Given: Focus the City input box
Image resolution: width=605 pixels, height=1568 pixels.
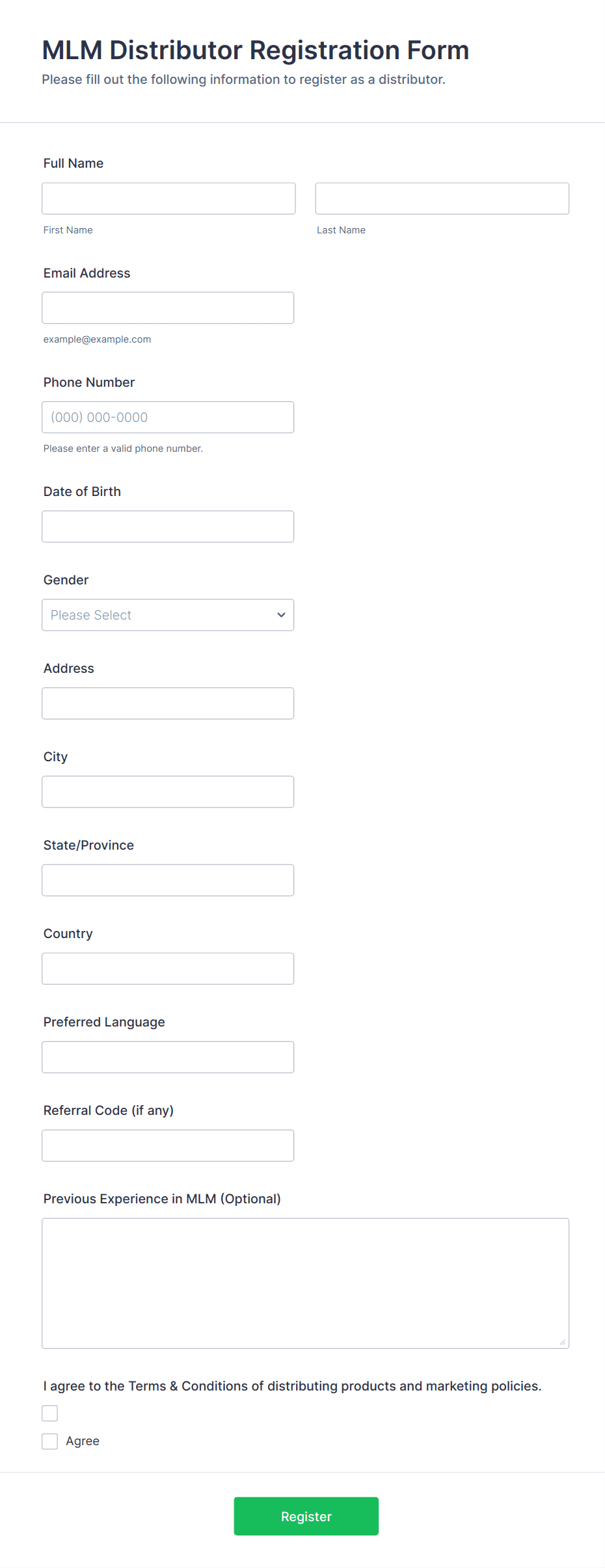Looking at the screenshot, I should tap(168, 792).
